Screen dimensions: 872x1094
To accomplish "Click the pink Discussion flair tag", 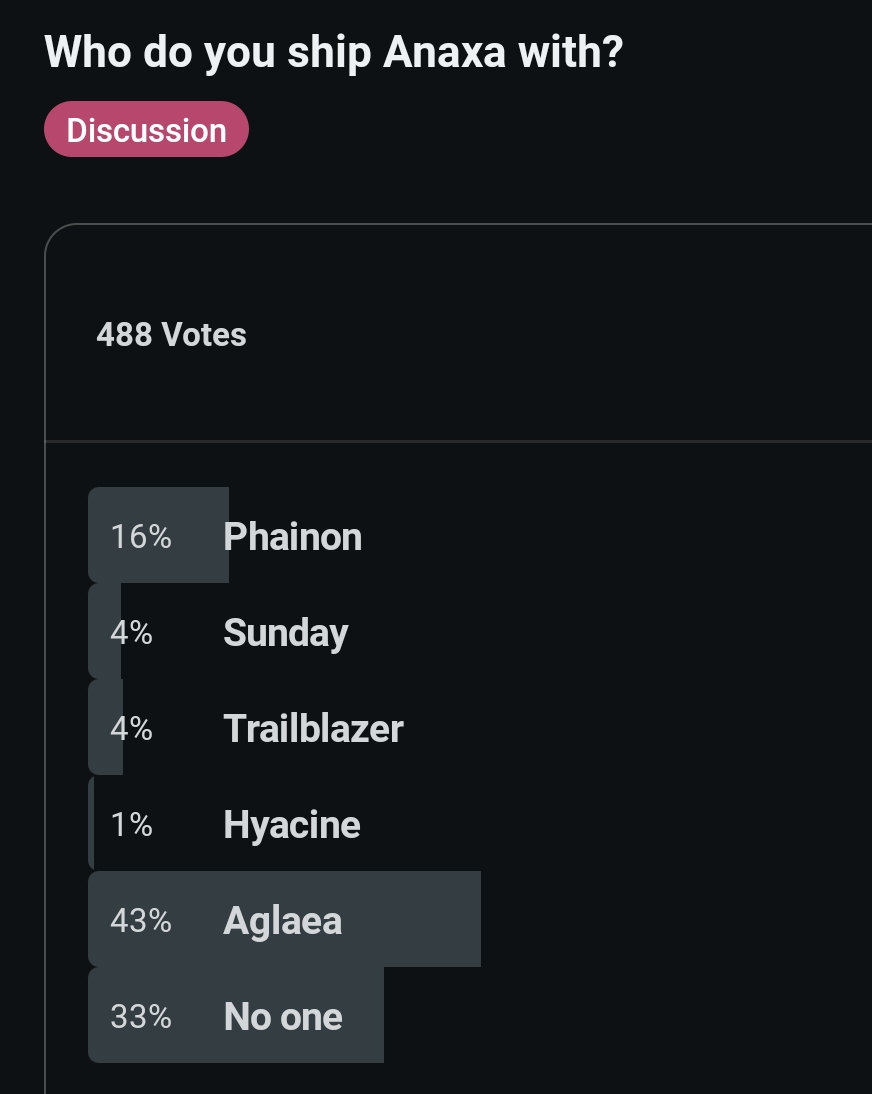I will tap(146, 129).
